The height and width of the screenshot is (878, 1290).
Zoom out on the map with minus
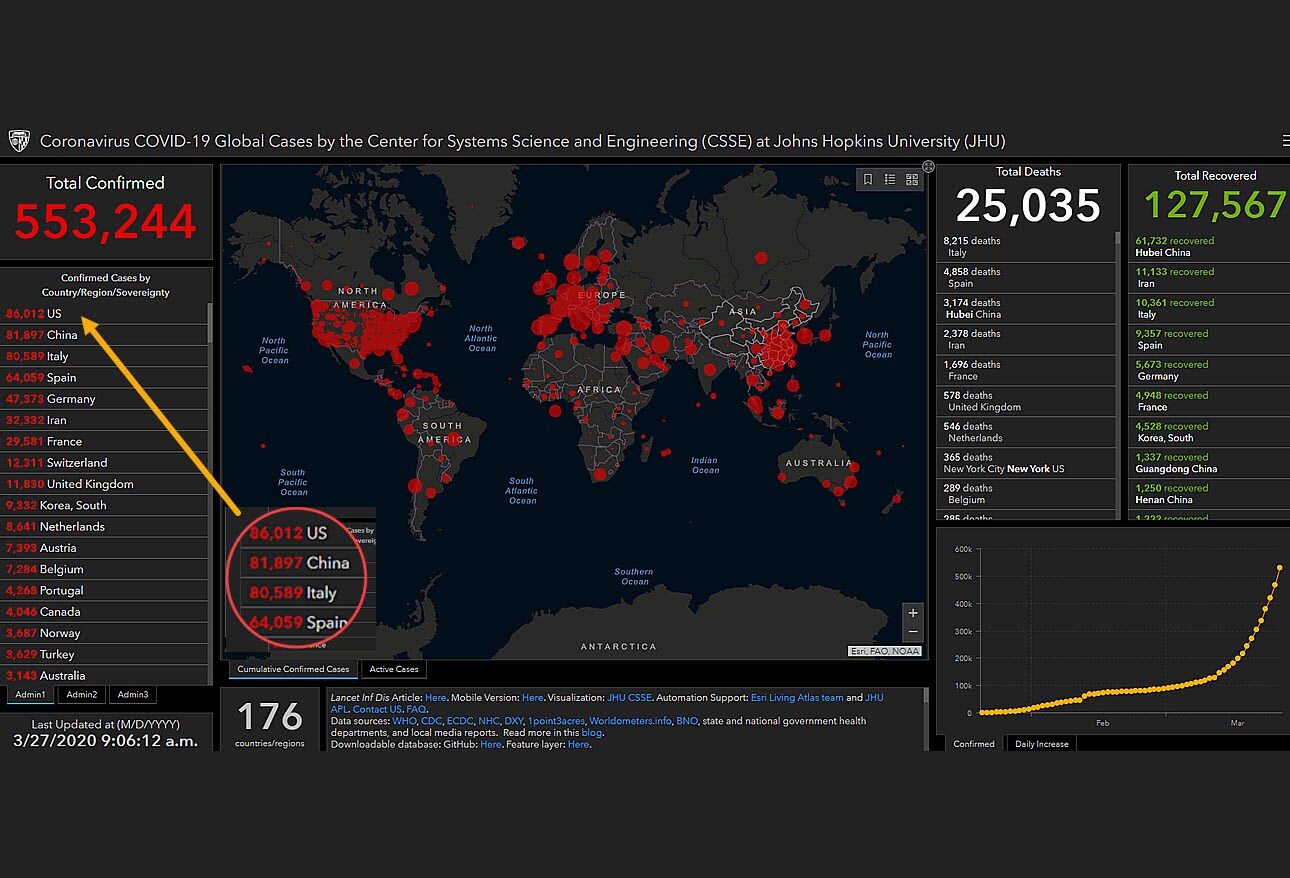coord(912,632)
